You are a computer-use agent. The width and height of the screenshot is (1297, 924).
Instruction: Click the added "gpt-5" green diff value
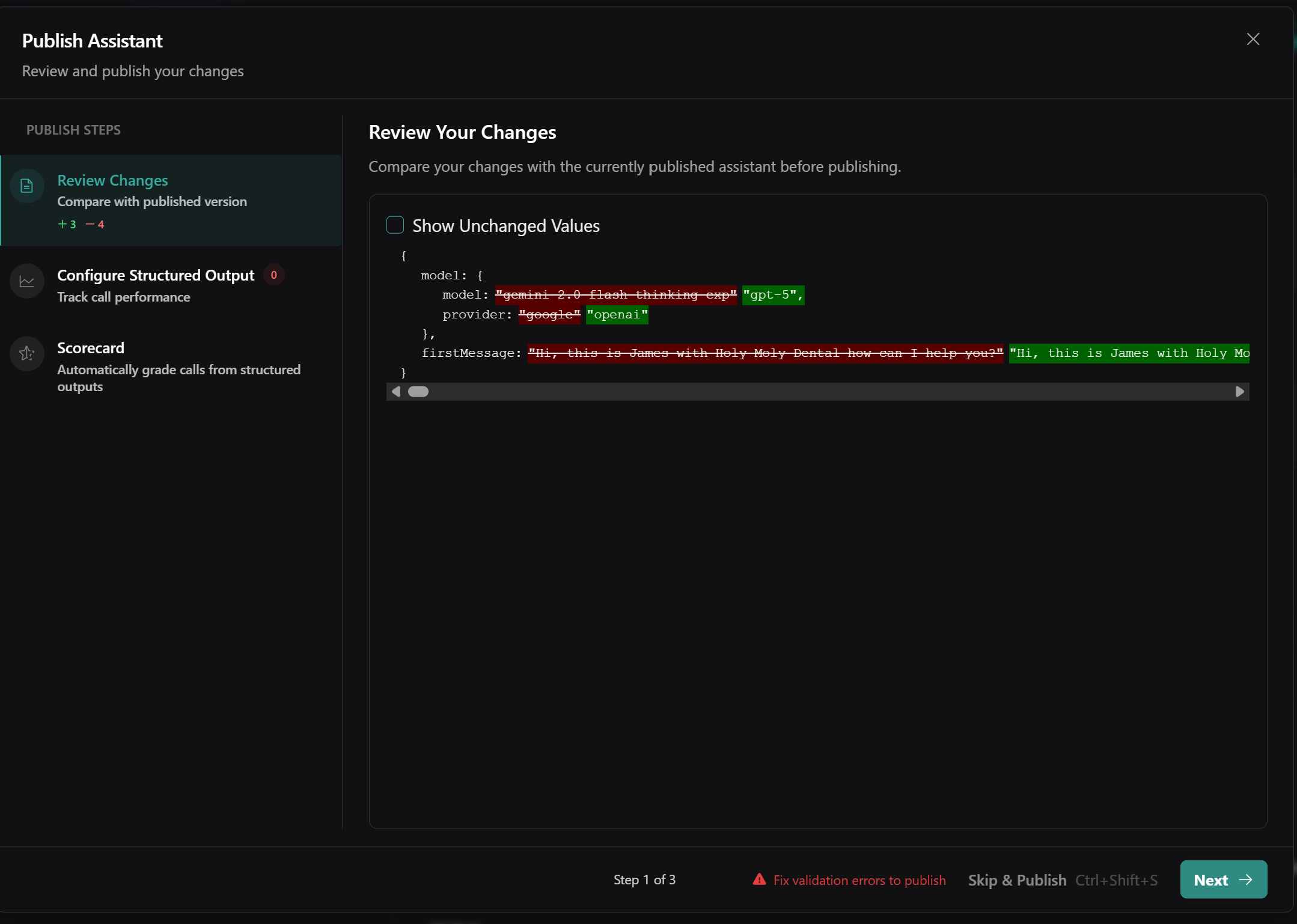772,295
